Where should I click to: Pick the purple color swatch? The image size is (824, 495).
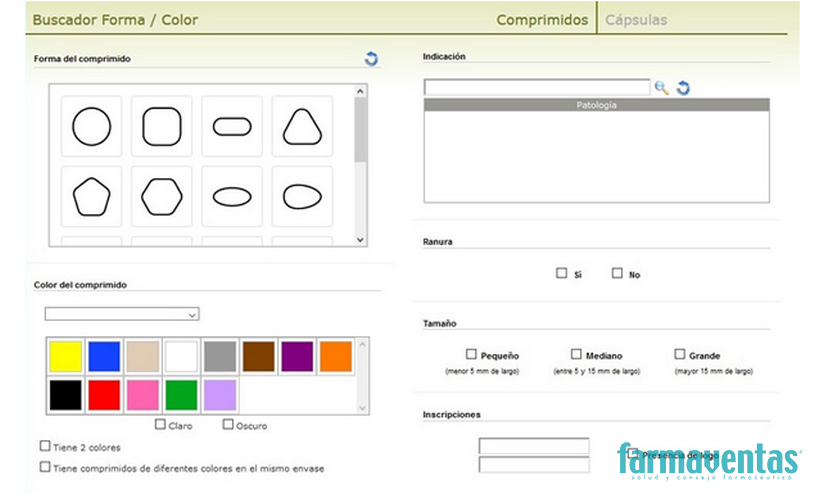pos(297,356)
